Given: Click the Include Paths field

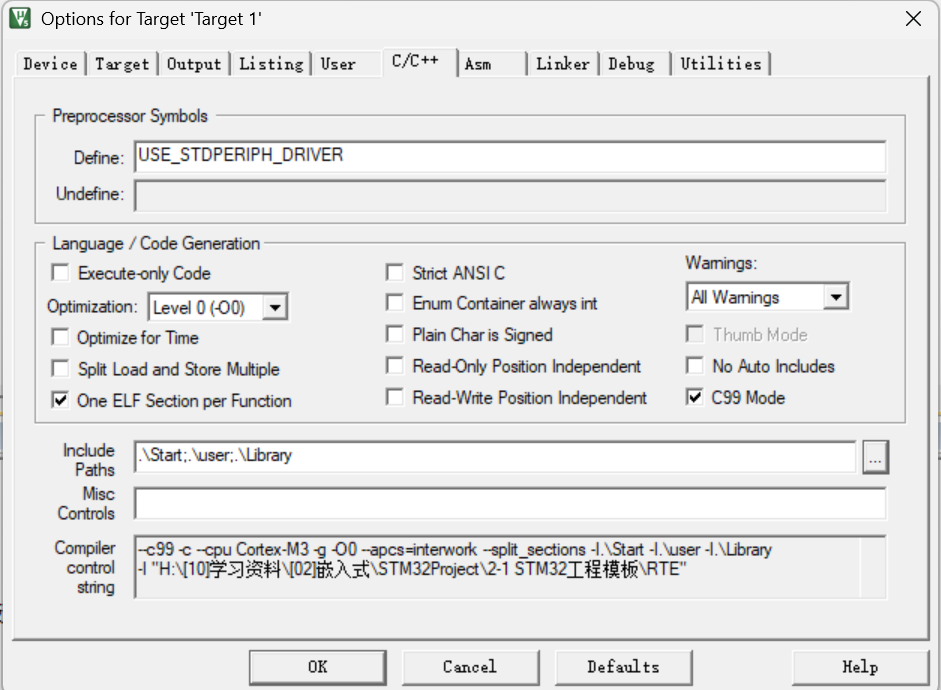Looking at the screenshot, I should tap(495, 456).
